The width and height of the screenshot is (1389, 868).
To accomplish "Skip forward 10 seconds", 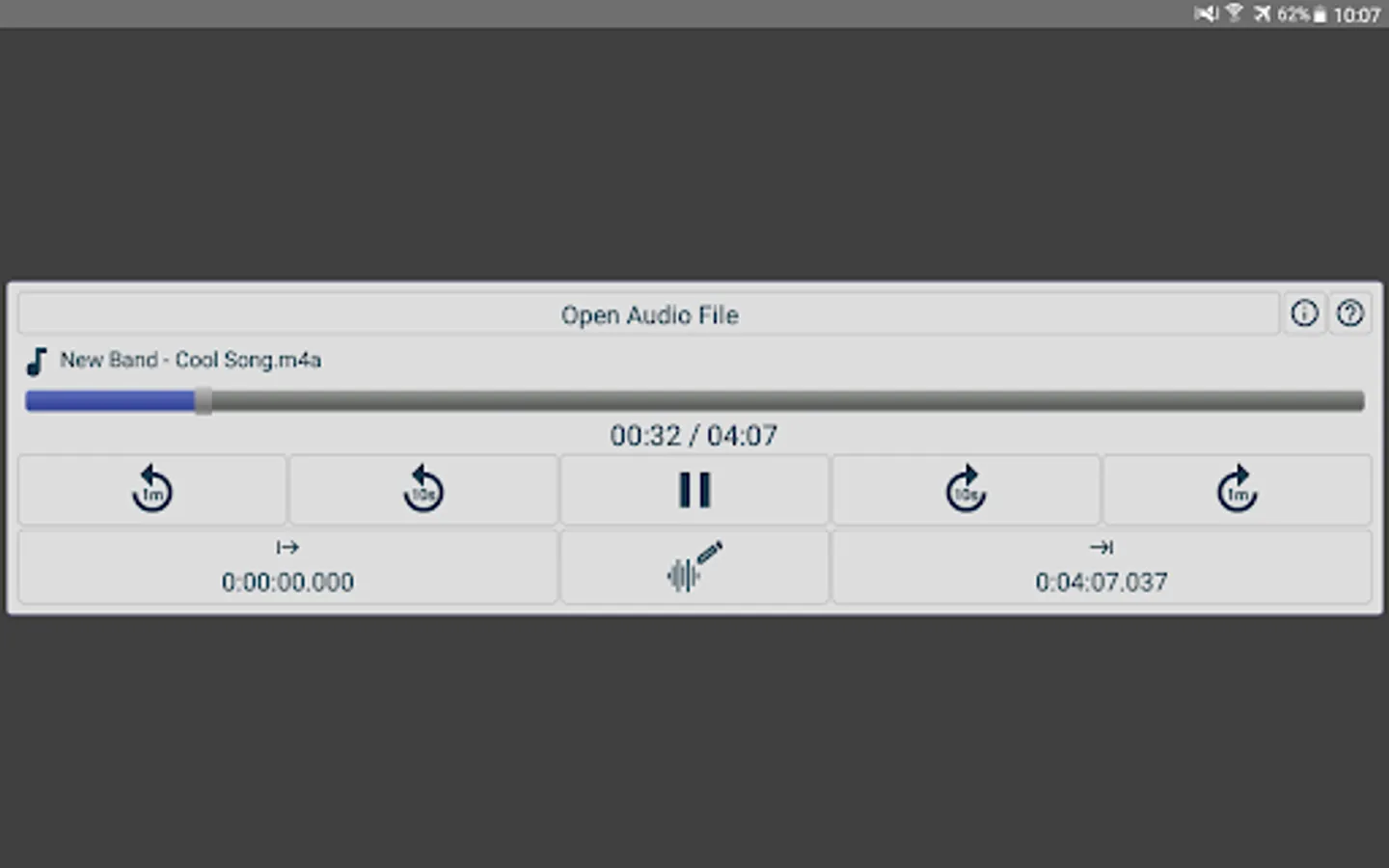I will 966,490.
